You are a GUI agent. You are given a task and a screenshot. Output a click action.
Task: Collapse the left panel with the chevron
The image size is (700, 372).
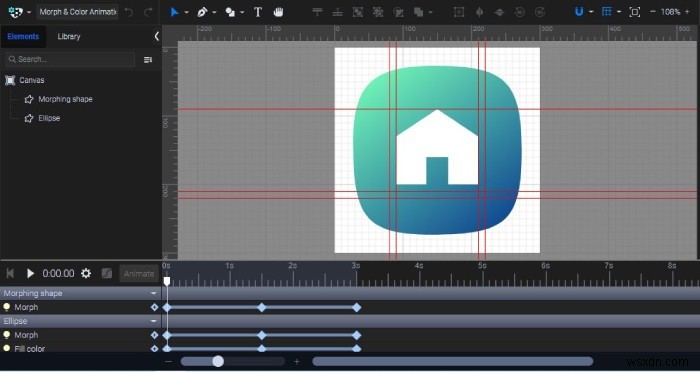click(x=157, y=37)
